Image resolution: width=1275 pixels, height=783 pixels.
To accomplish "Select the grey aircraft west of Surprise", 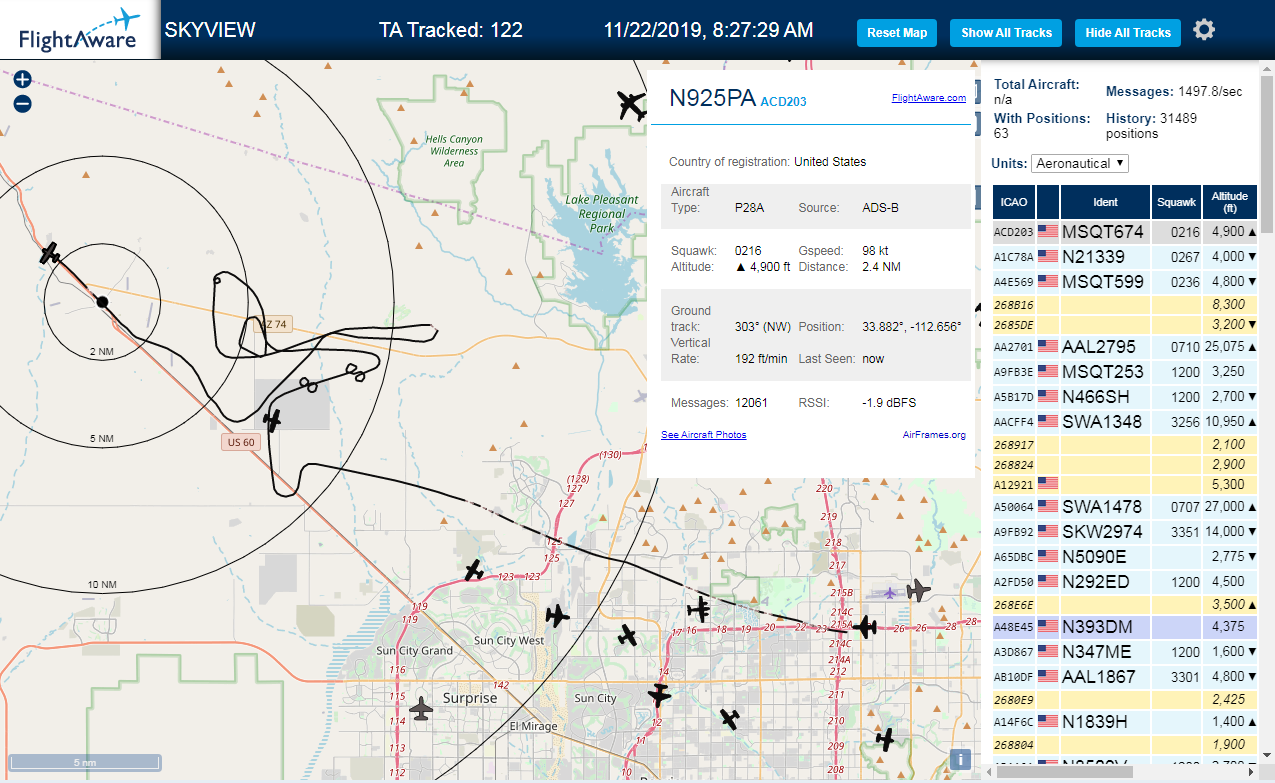I will pyautogui.click(x=422, y=709).
